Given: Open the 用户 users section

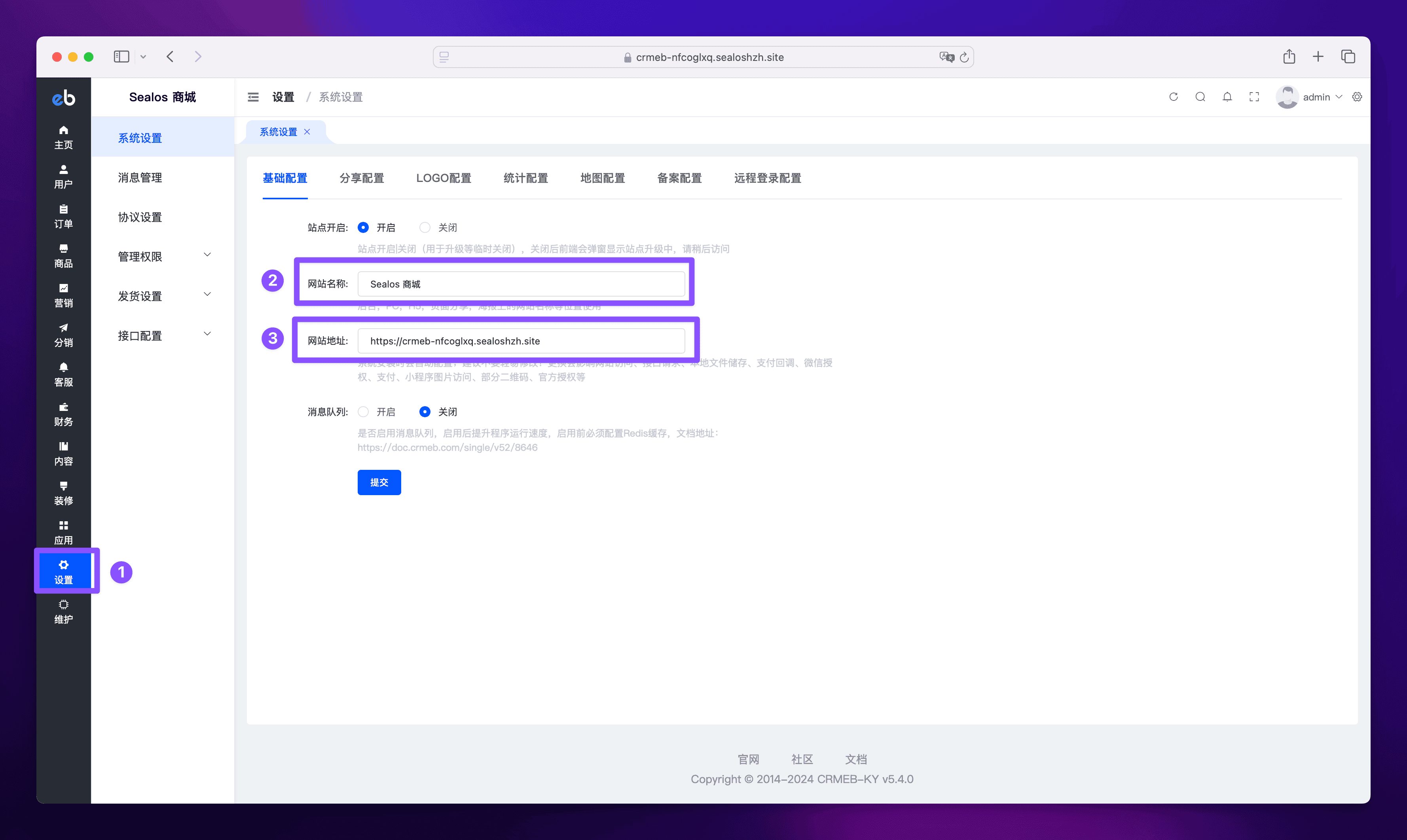Looking at the screenshot, I should (x=63, y=177).
